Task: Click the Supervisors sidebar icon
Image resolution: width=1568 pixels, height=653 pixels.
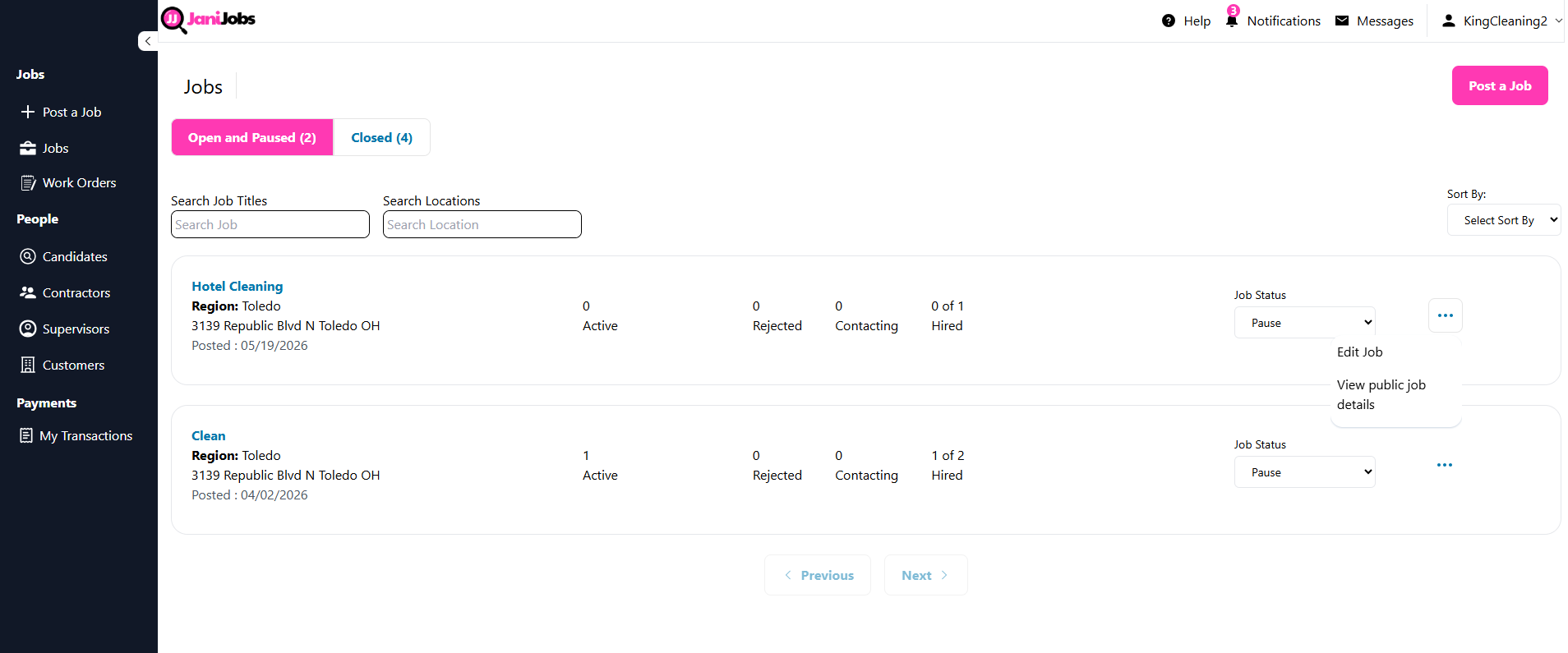Action: point(28,329)
